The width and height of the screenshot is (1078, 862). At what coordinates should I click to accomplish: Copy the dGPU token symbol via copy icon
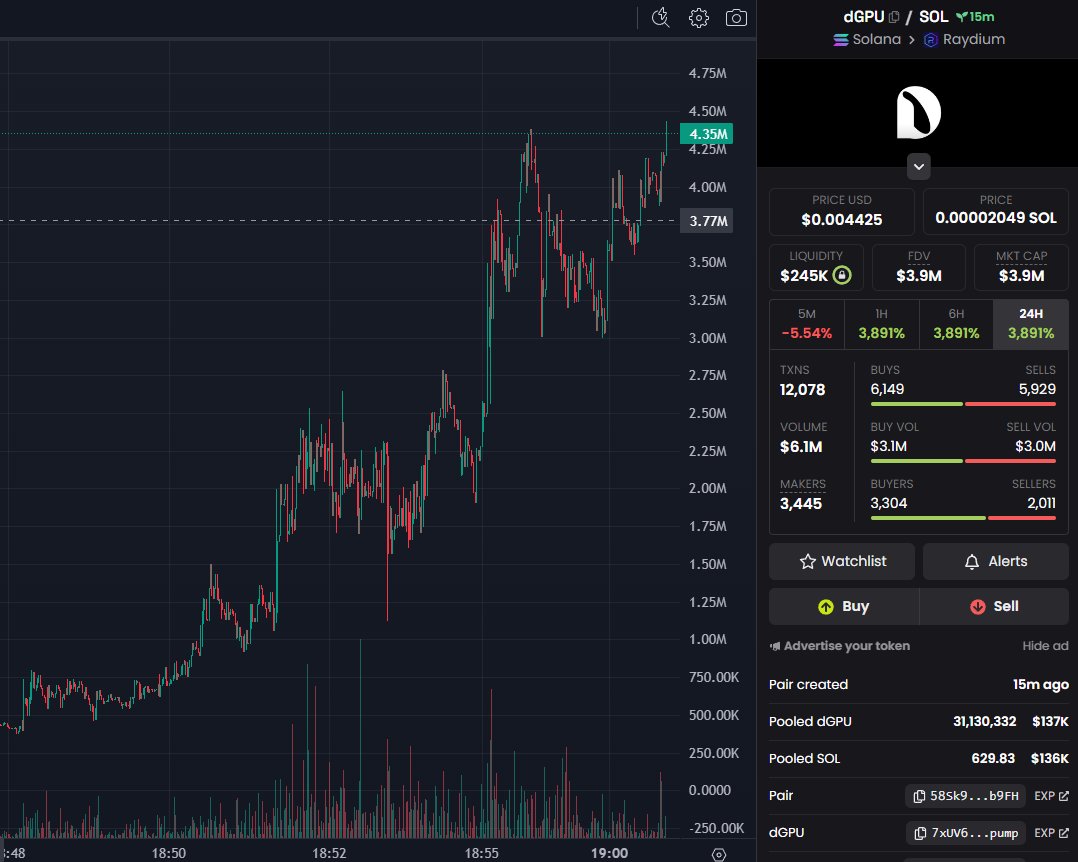(894, 16)
